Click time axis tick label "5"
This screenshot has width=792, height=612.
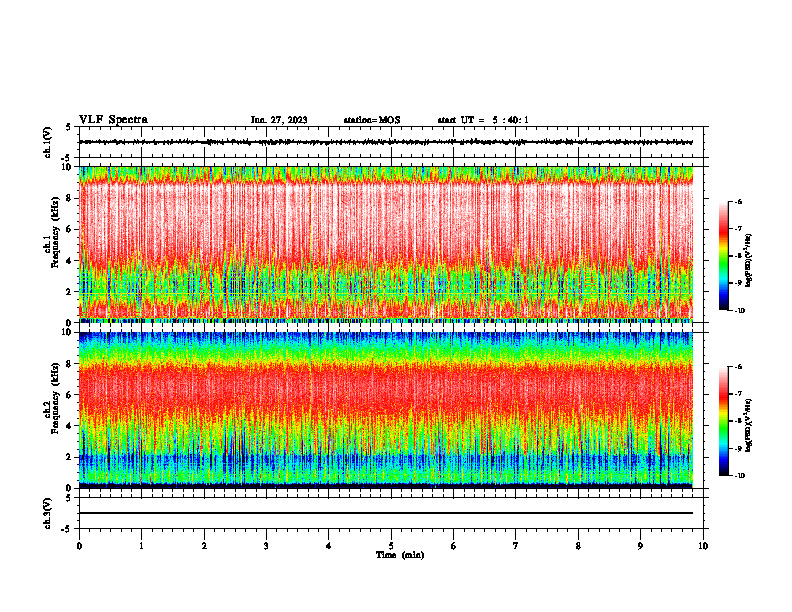tap(391, 546)
